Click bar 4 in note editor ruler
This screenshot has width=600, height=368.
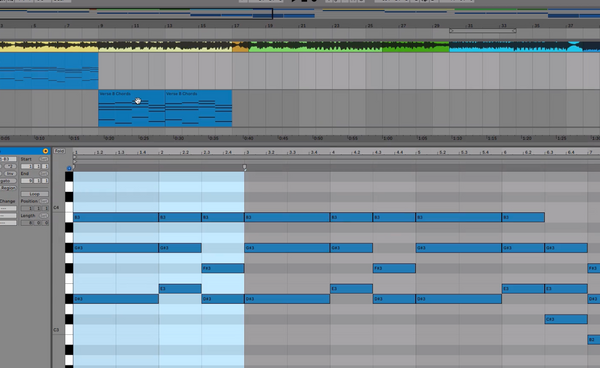point(333,152)
